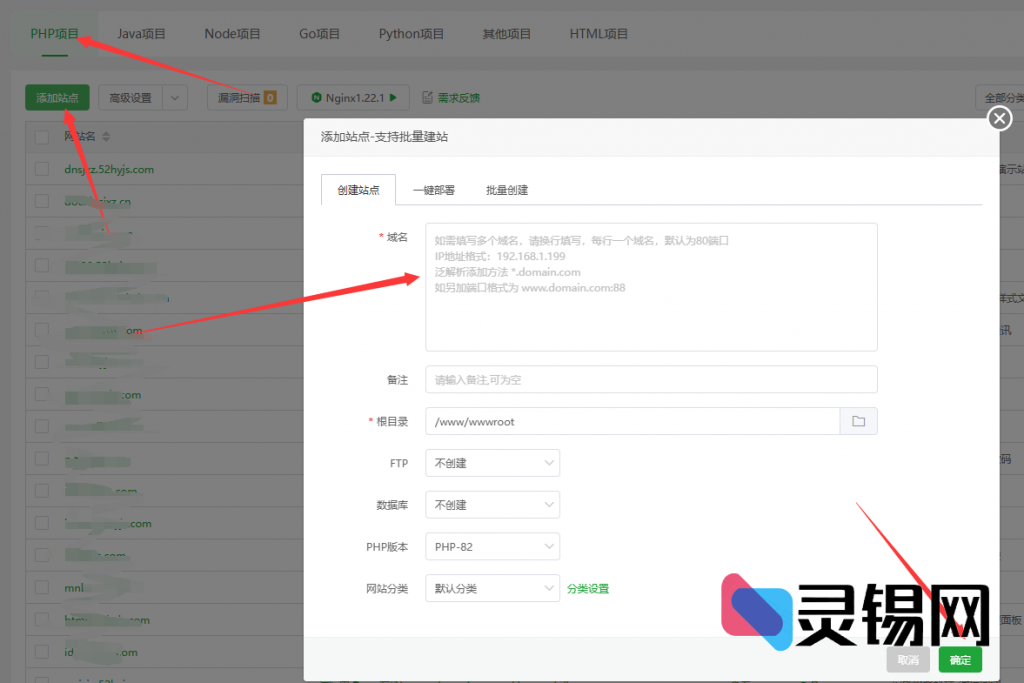The height and width of the screenshot is (683, 1024).
Task: Click the folder browse icon beside root directory
Action: 858,421
